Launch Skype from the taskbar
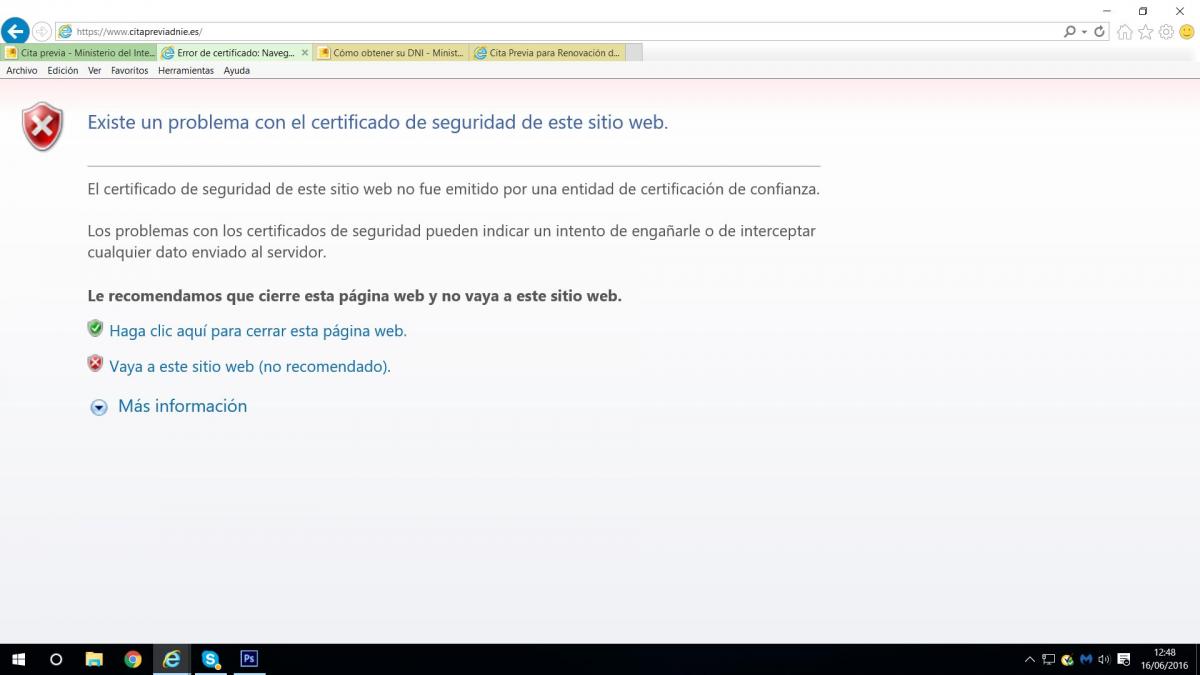Viewport: 1200px width, 675px height. (x=210, y=659)
